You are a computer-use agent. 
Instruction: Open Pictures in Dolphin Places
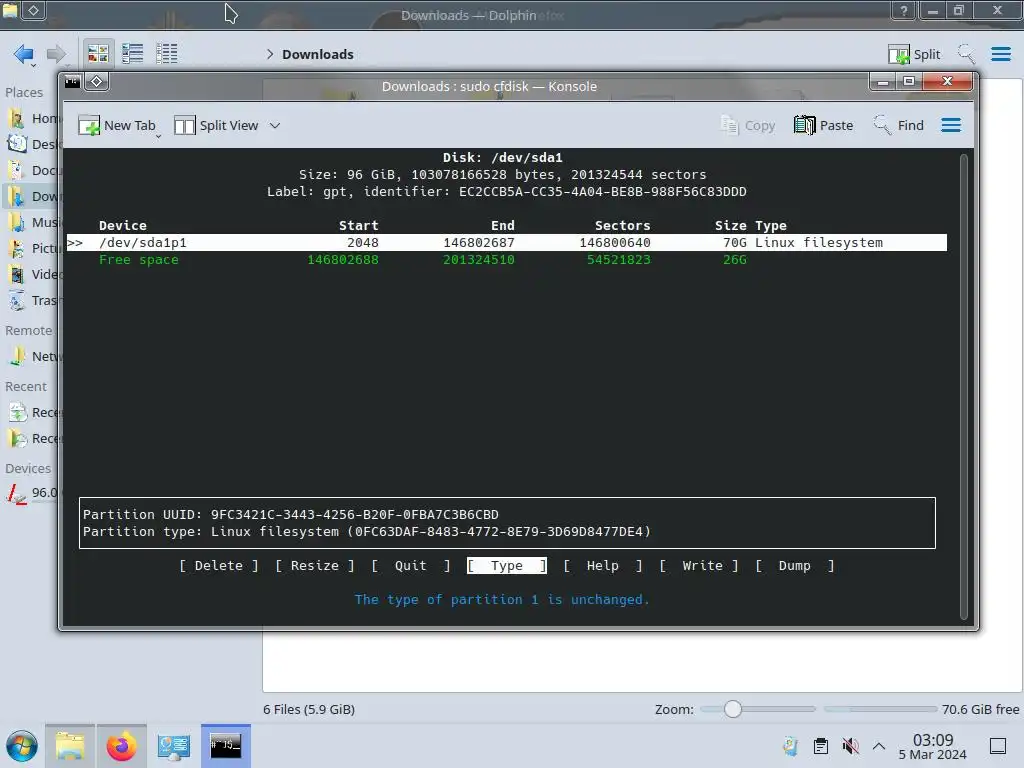pos(34,249)
